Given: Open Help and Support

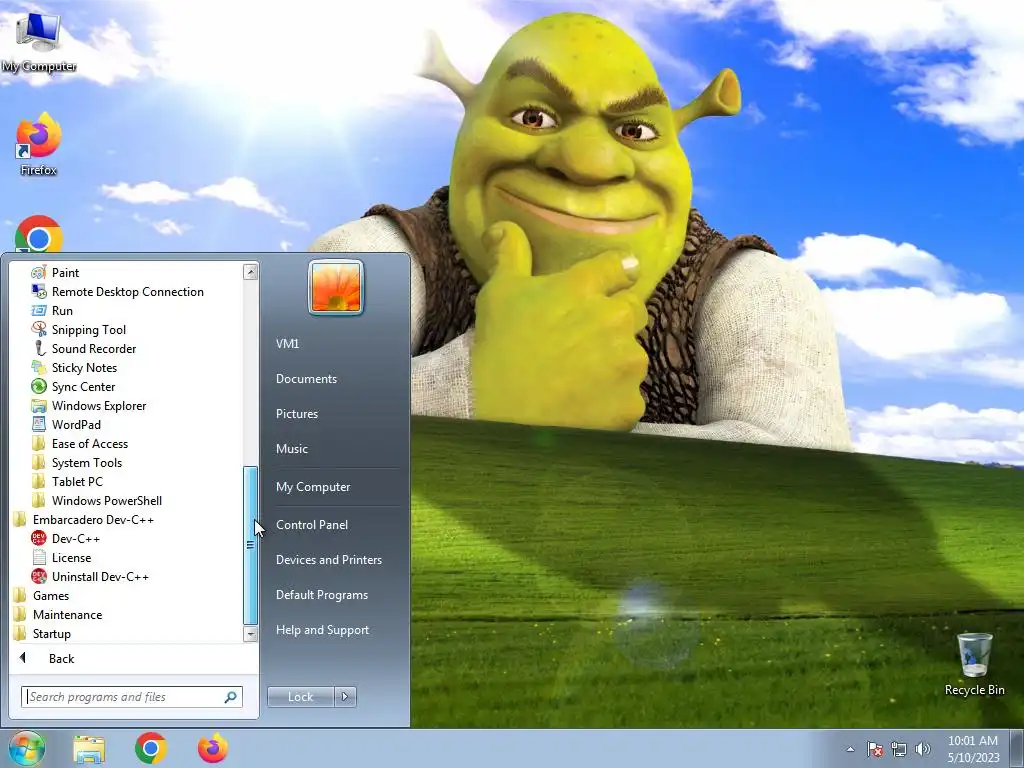Looking at the screenshot, I should [x=323, y=630].
